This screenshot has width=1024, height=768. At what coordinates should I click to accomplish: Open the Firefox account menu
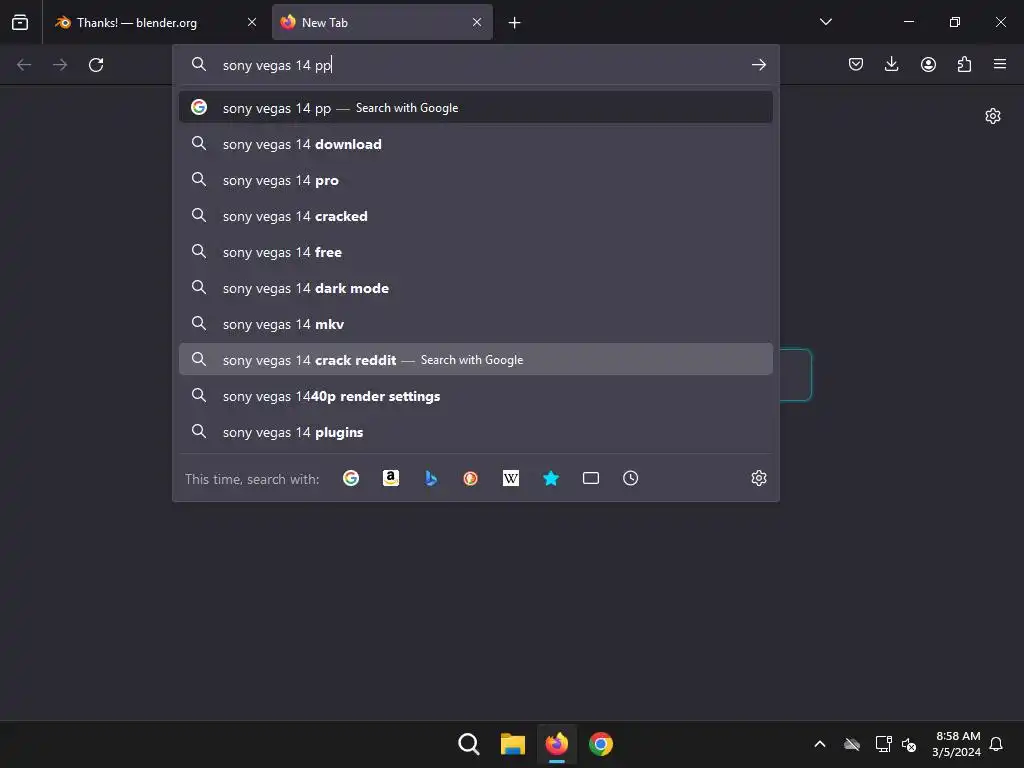pos(928,64)
